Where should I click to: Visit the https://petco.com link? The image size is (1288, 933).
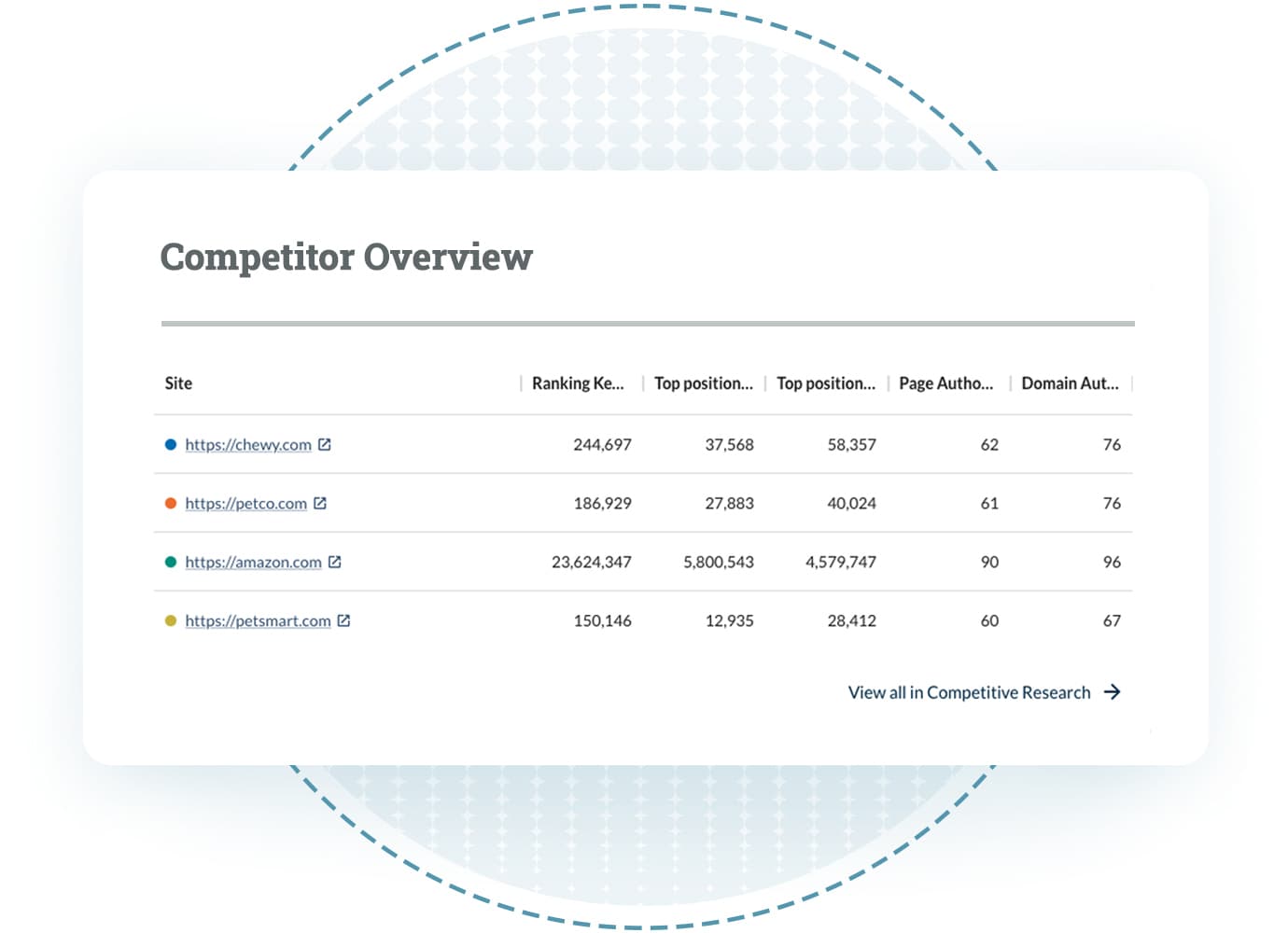point(245,504)
